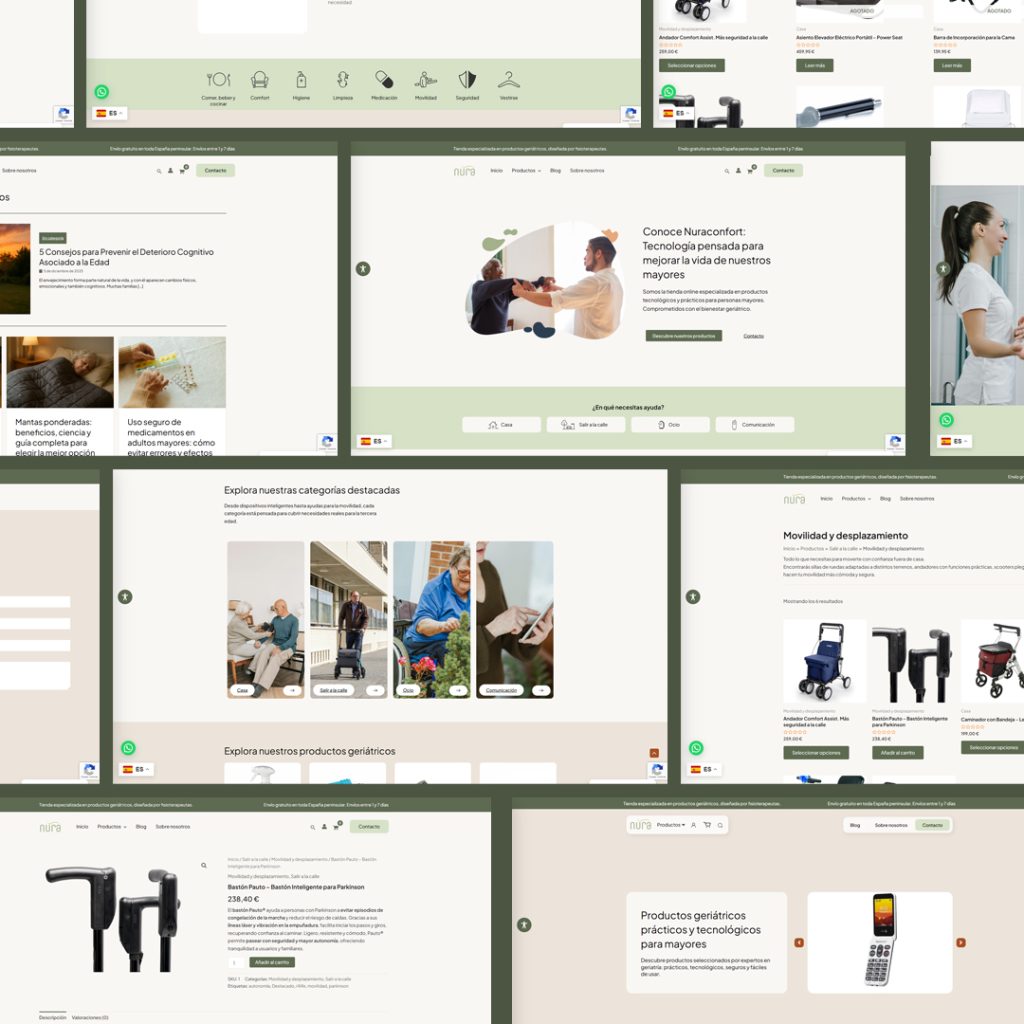Viewport: 1024px width, 1024px height.
Task: Click the Salir a la calle help button
Action: pos(586,424)
